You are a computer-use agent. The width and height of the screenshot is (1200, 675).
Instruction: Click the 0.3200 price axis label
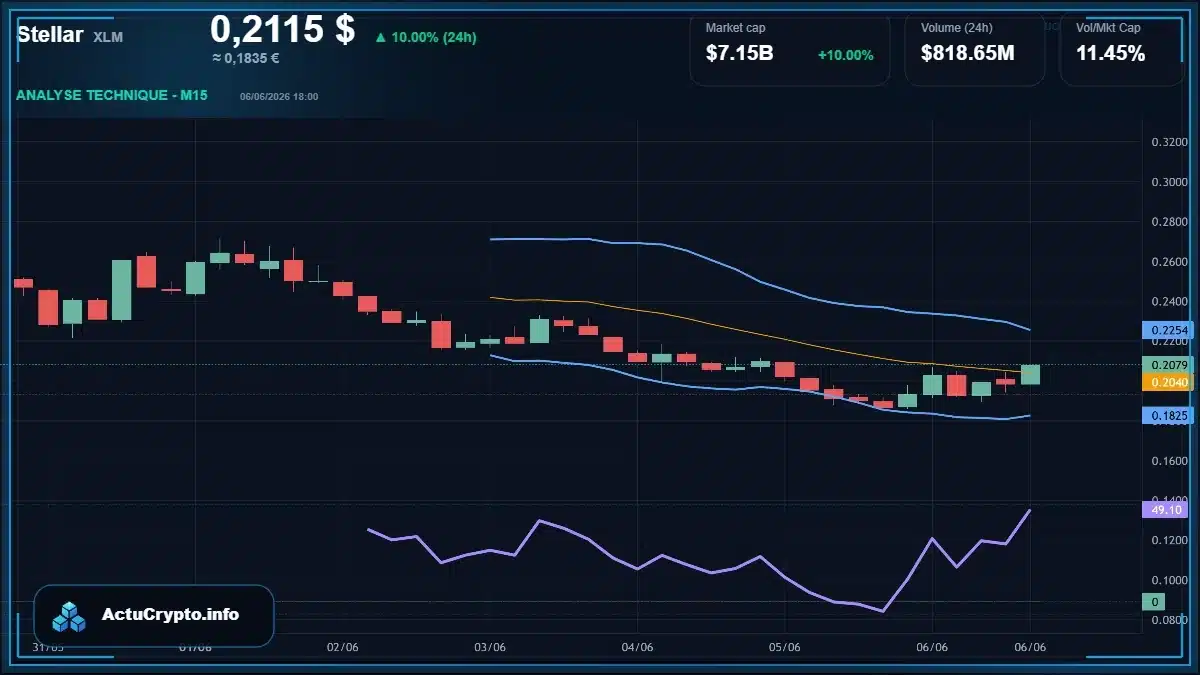click(1169, 142)
